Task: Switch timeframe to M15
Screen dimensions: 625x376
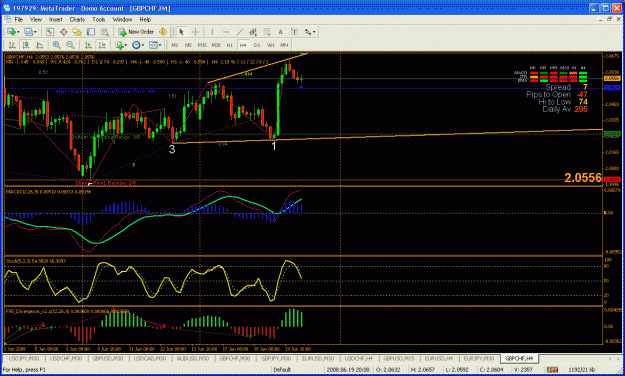Action: pos(202,45)
